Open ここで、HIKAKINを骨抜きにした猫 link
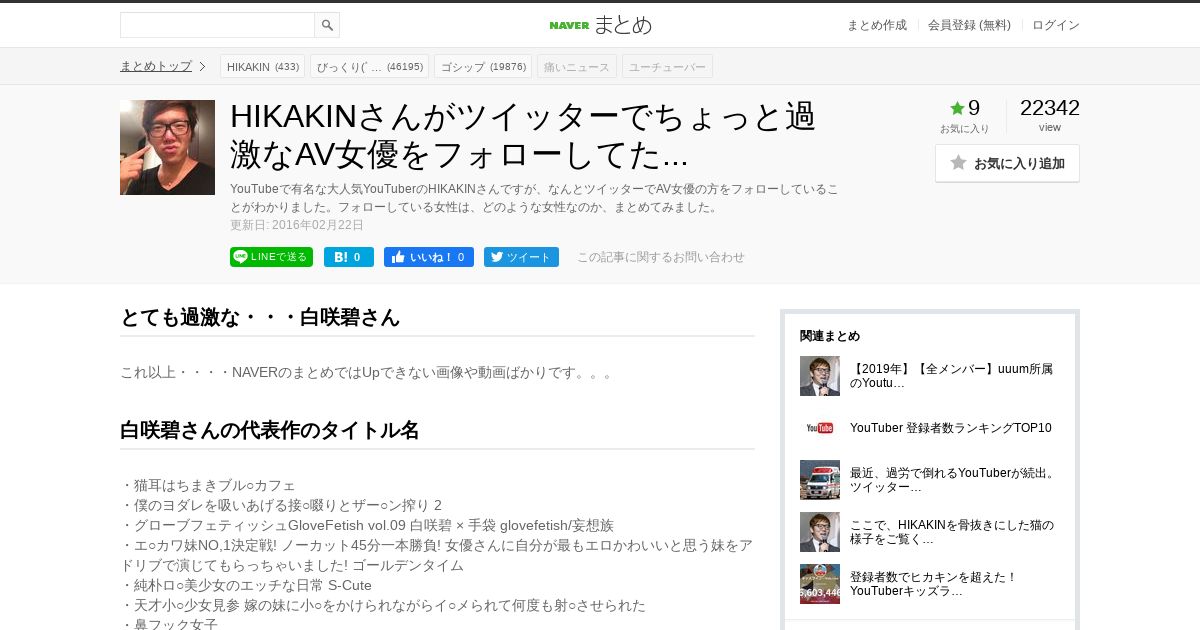This screenshot has width=1200, height=630. pos(952,532)
